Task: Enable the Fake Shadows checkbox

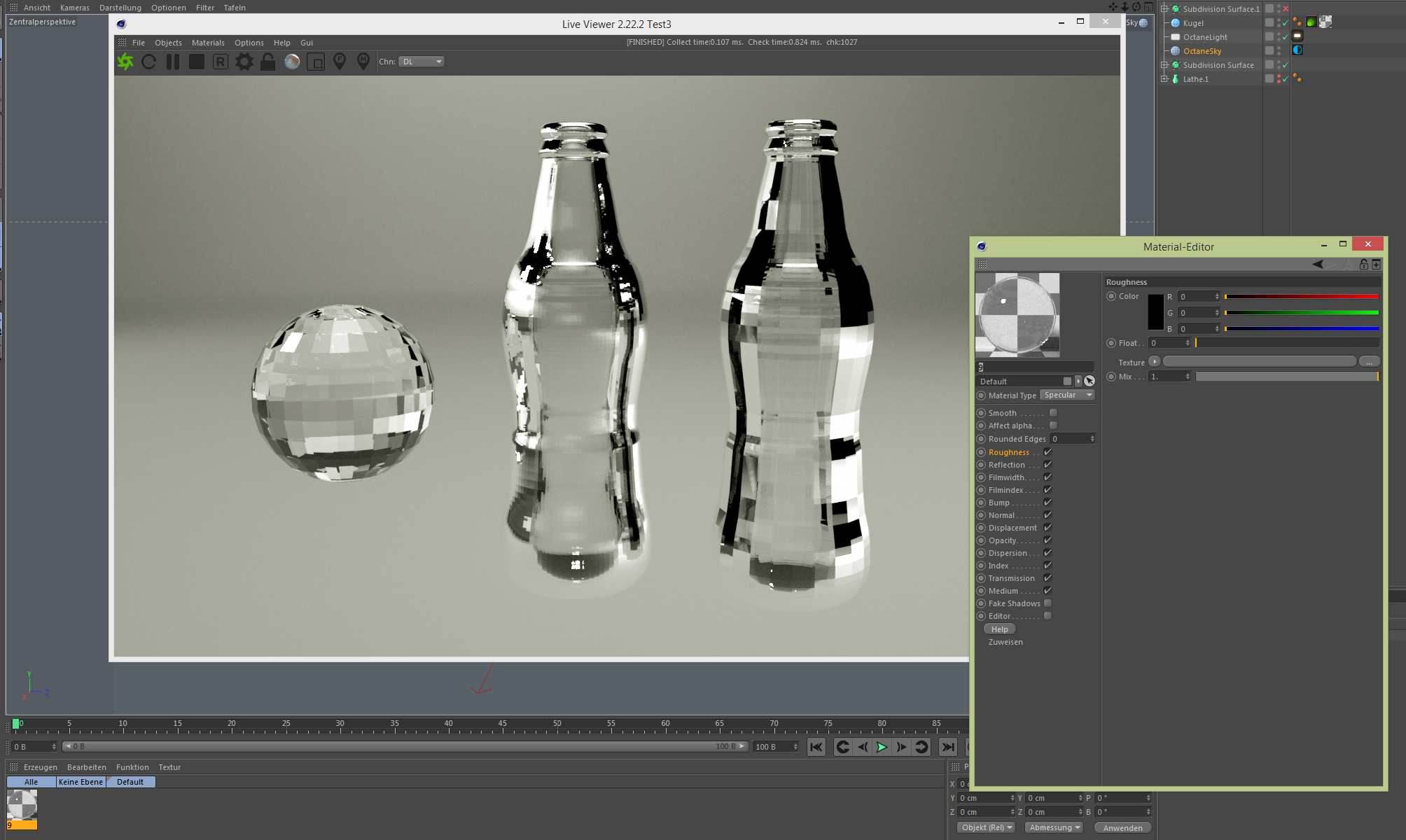Action: click(1047, 603)
